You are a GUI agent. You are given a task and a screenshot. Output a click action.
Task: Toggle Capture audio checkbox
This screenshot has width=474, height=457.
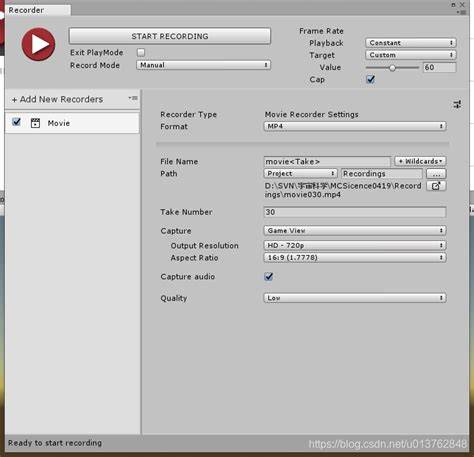(x=268, y=276)
